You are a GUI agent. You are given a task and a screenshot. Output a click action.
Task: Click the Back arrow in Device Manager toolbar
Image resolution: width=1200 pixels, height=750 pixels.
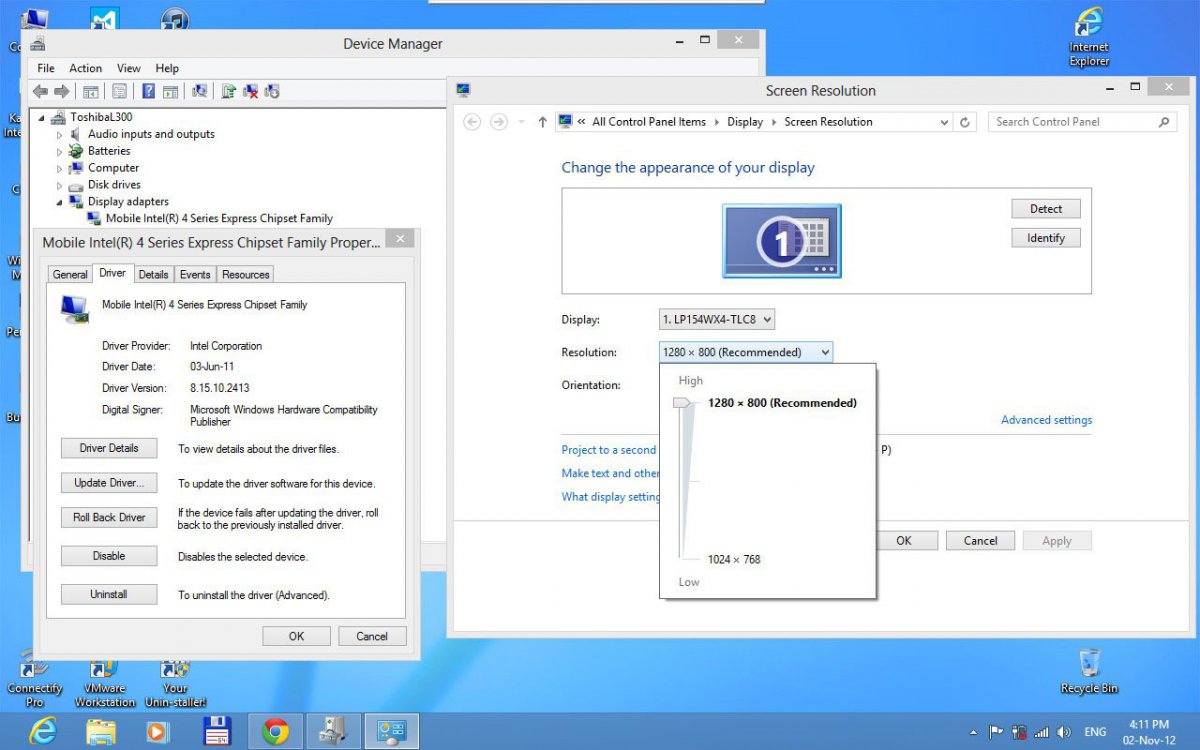pyautogui.click(x=40, y=91)
